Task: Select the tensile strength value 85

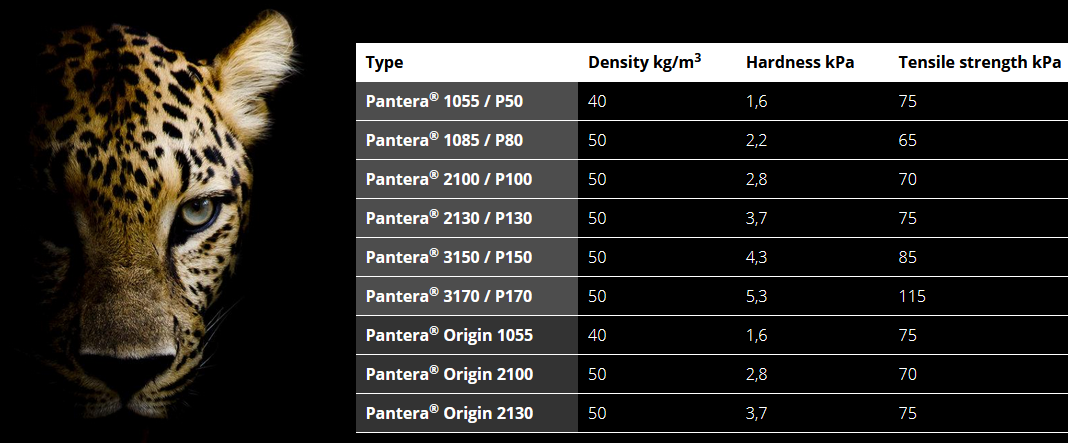Action: point(908,258)
